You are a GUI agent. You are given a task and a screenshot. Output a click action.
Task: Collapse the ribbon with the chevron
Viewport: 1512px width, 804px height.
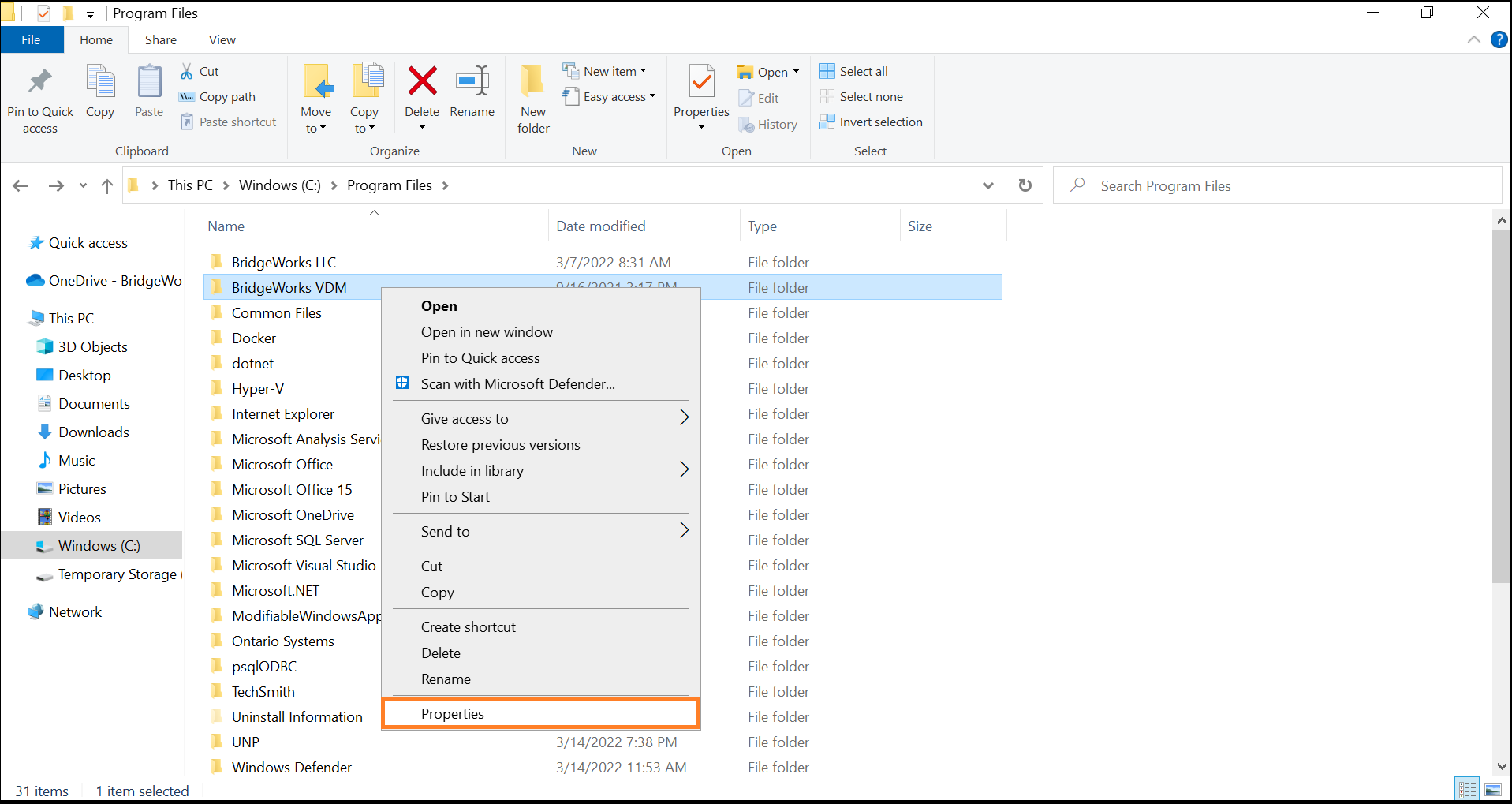click(x=1473, y=39)
